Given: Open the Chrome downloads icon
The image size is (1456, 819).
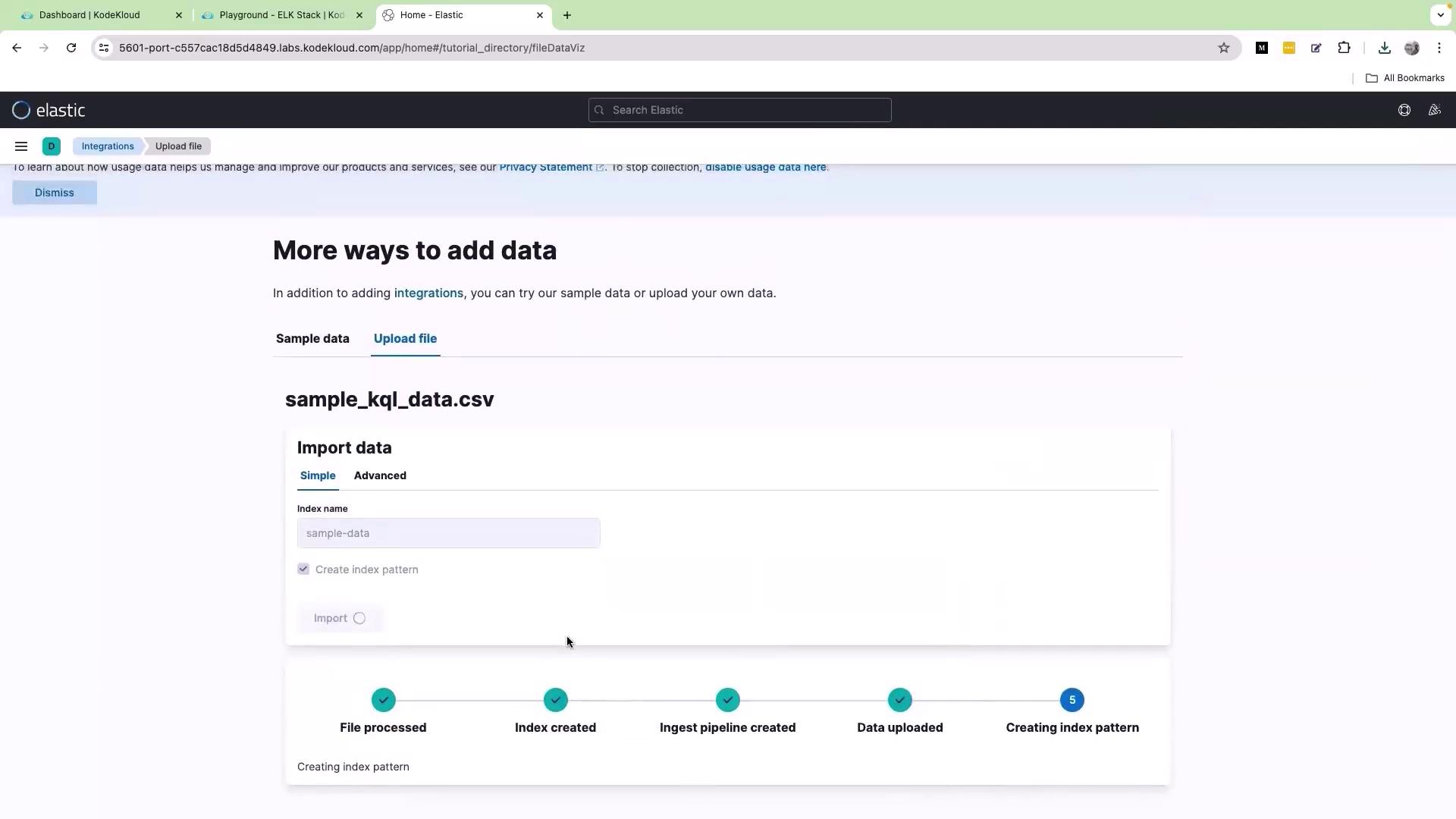Looking at the screenshot, I should pos(1384,48).
